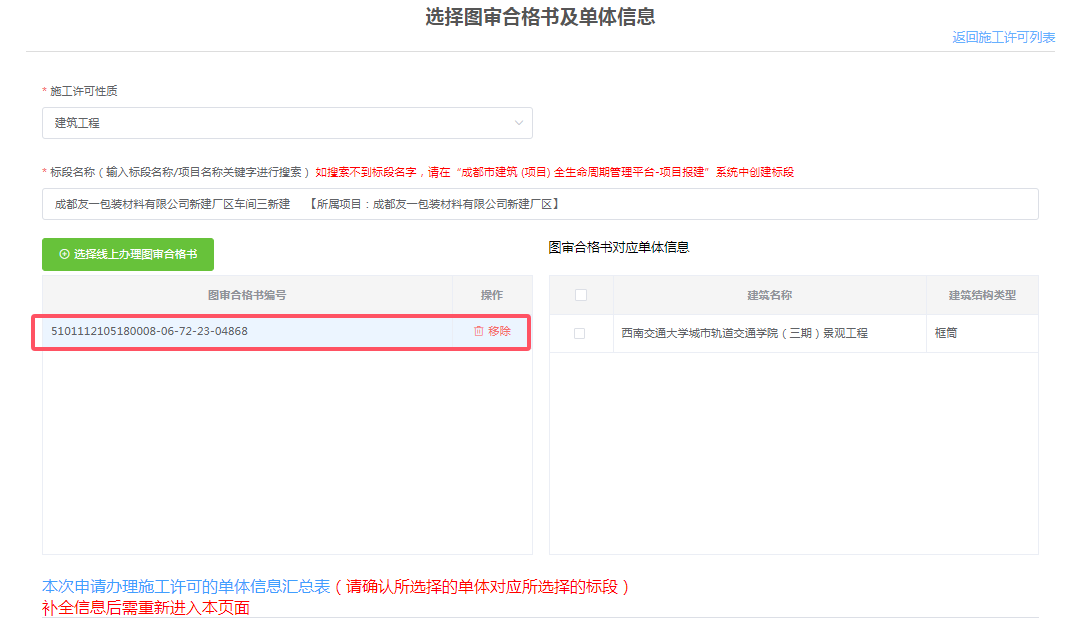Image resolution: width=1076 pixels, height=618 pixels.
Task: Expand the permit type selector showing 建筑工程
Action: (x=287, y=122)
